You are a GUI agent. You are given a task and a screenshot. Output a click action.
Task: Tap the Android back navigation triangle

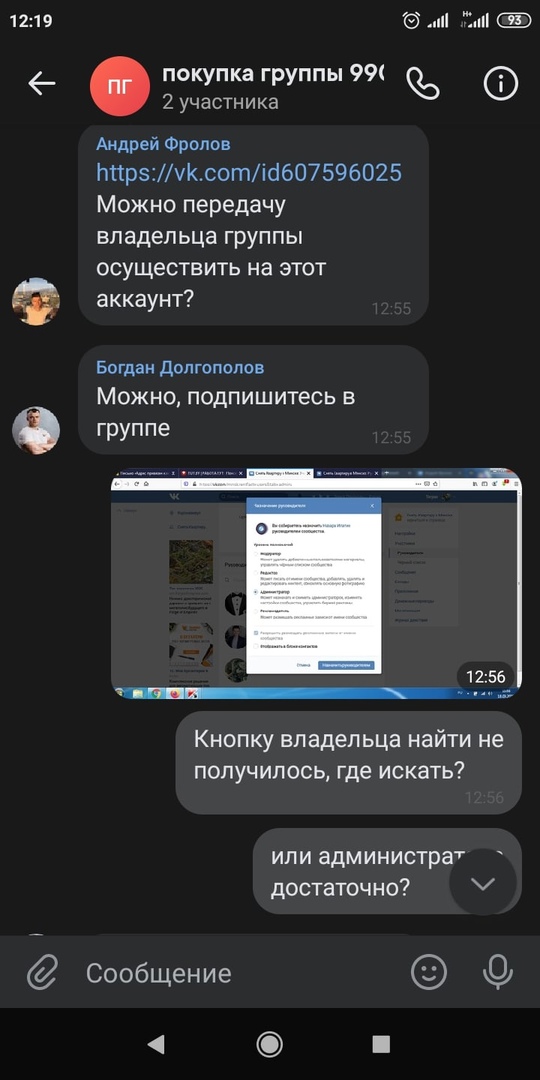(156, 1044)
